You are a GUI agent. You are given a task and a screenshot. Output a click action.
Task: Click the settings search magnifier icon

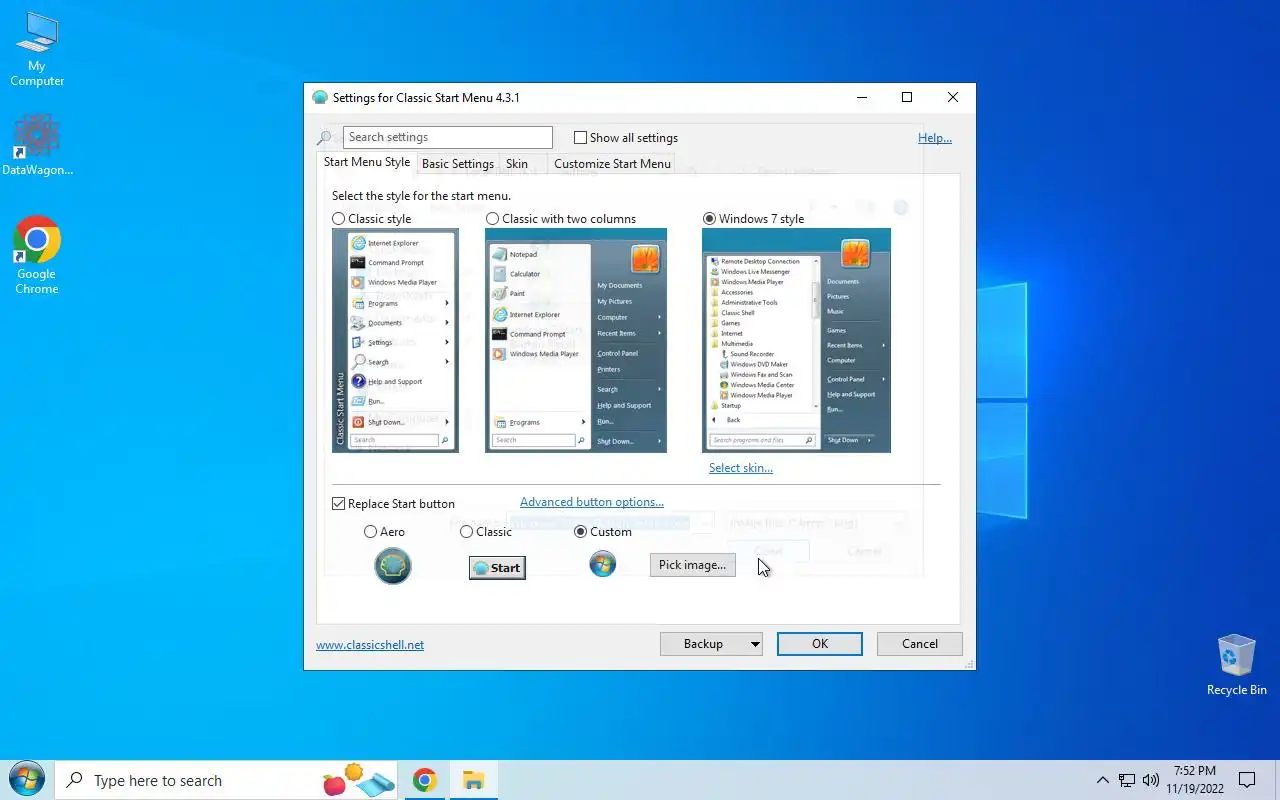324,138
